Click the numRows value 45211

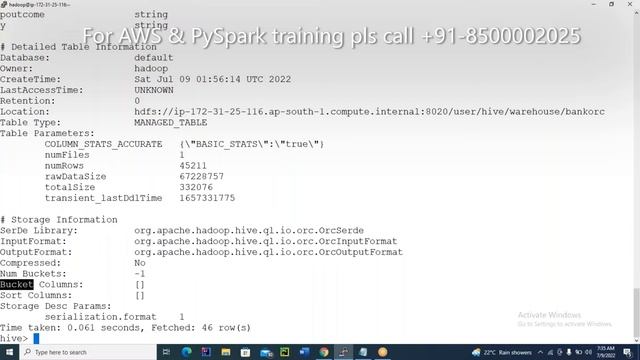pos(193,166)
